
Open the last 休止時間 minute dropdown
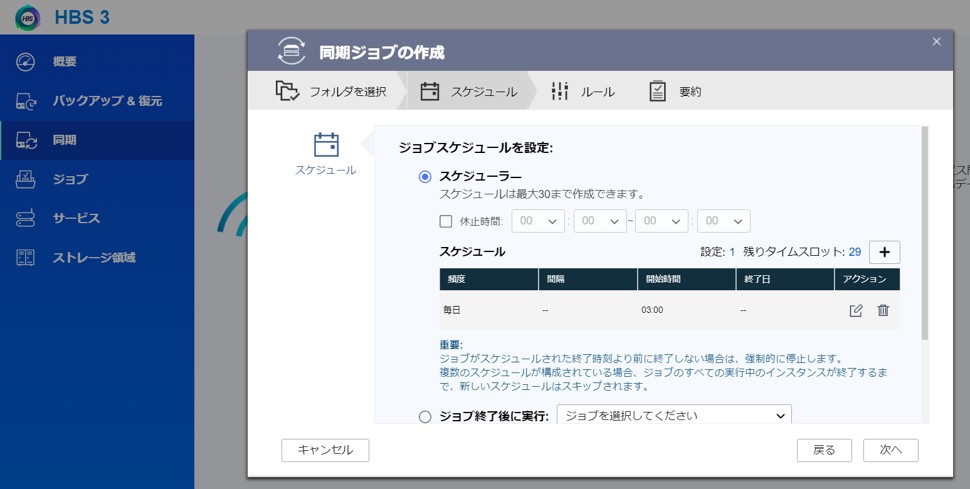(x=723, y=221)
